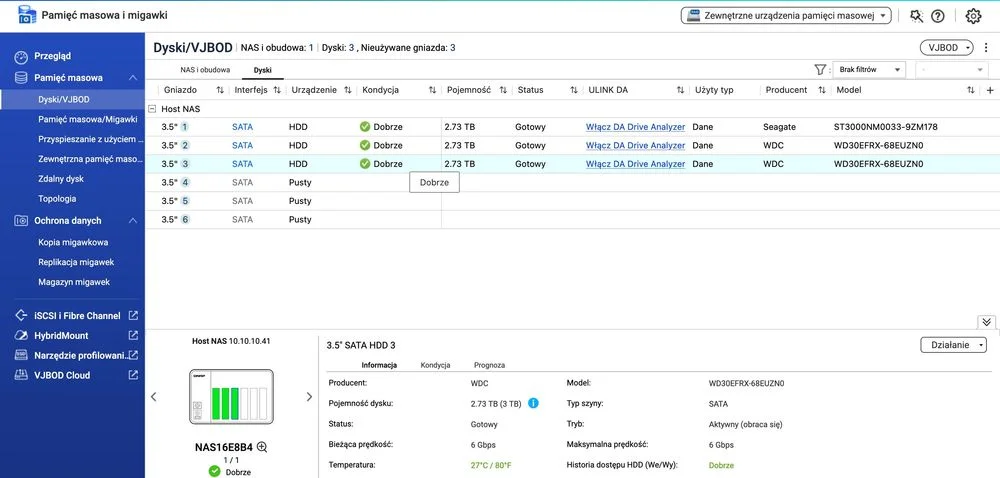This screenshot has width=1000, height=478.
Task: Click the 27°C / 80°F temperature value
Action: tap(489, 465)
